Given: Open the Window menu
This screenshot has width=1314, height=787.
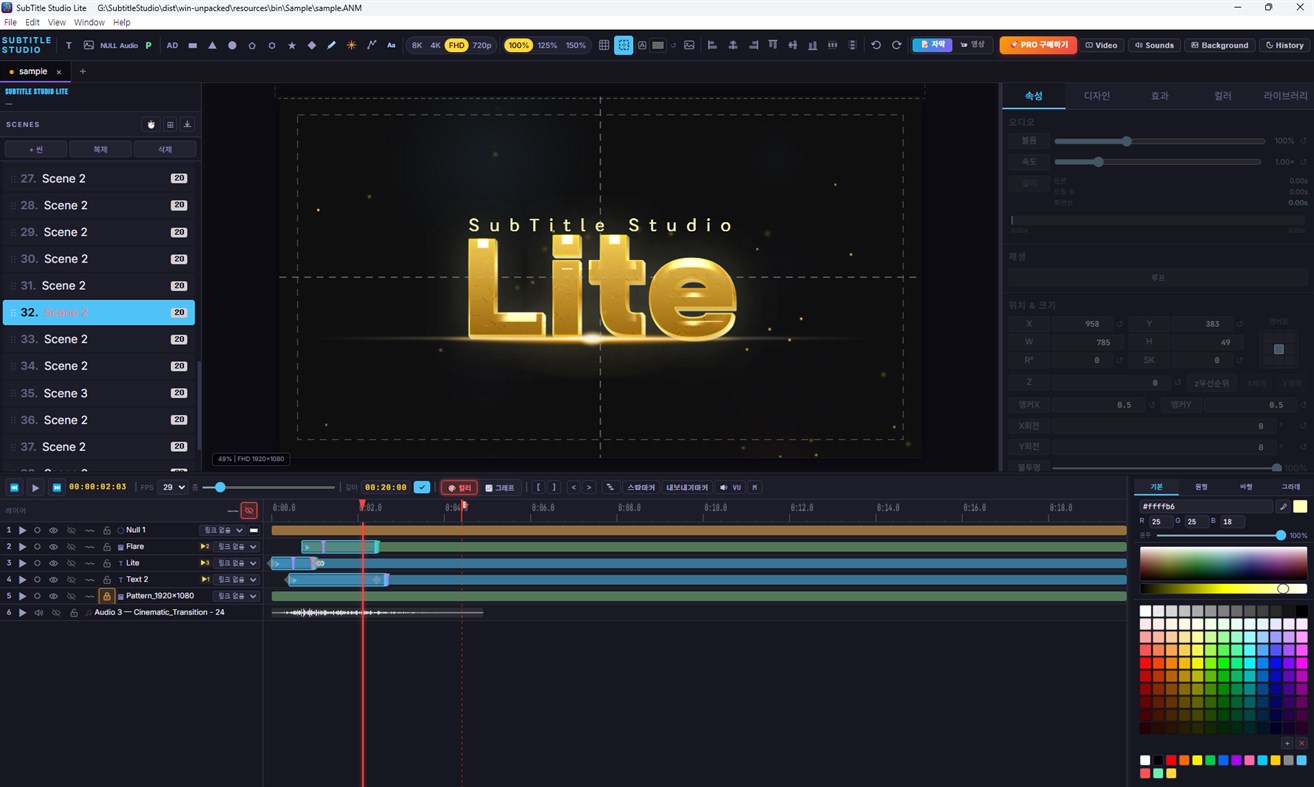Looking at the screenshot, I should click(89, 22).
